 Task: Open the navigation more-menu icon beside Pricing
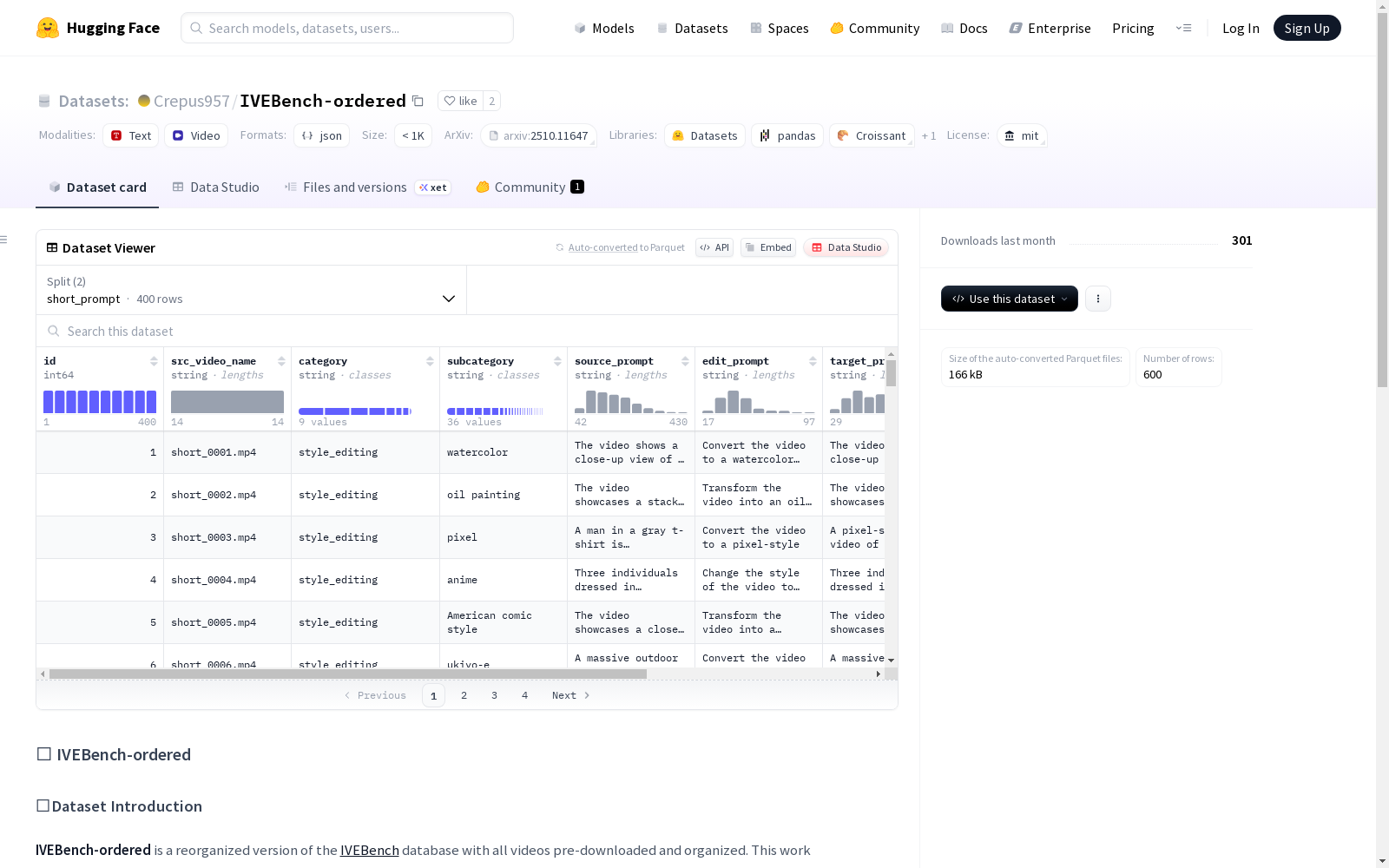1183,28
